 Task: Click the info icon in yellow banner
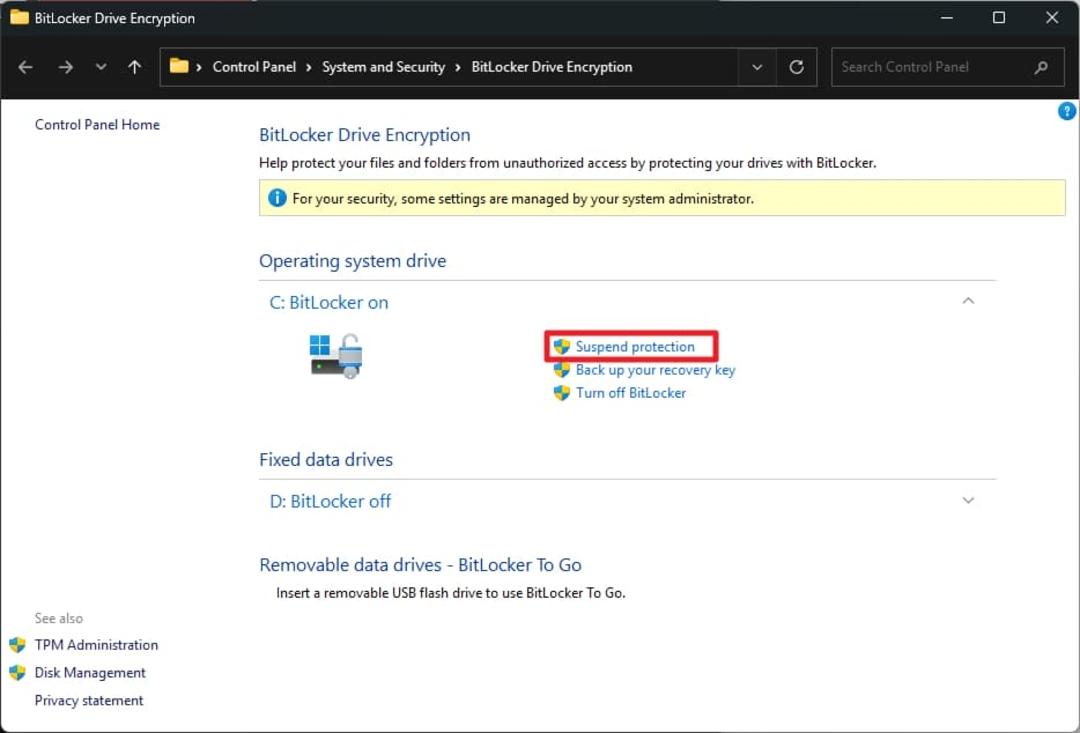(x=277, y=198)
